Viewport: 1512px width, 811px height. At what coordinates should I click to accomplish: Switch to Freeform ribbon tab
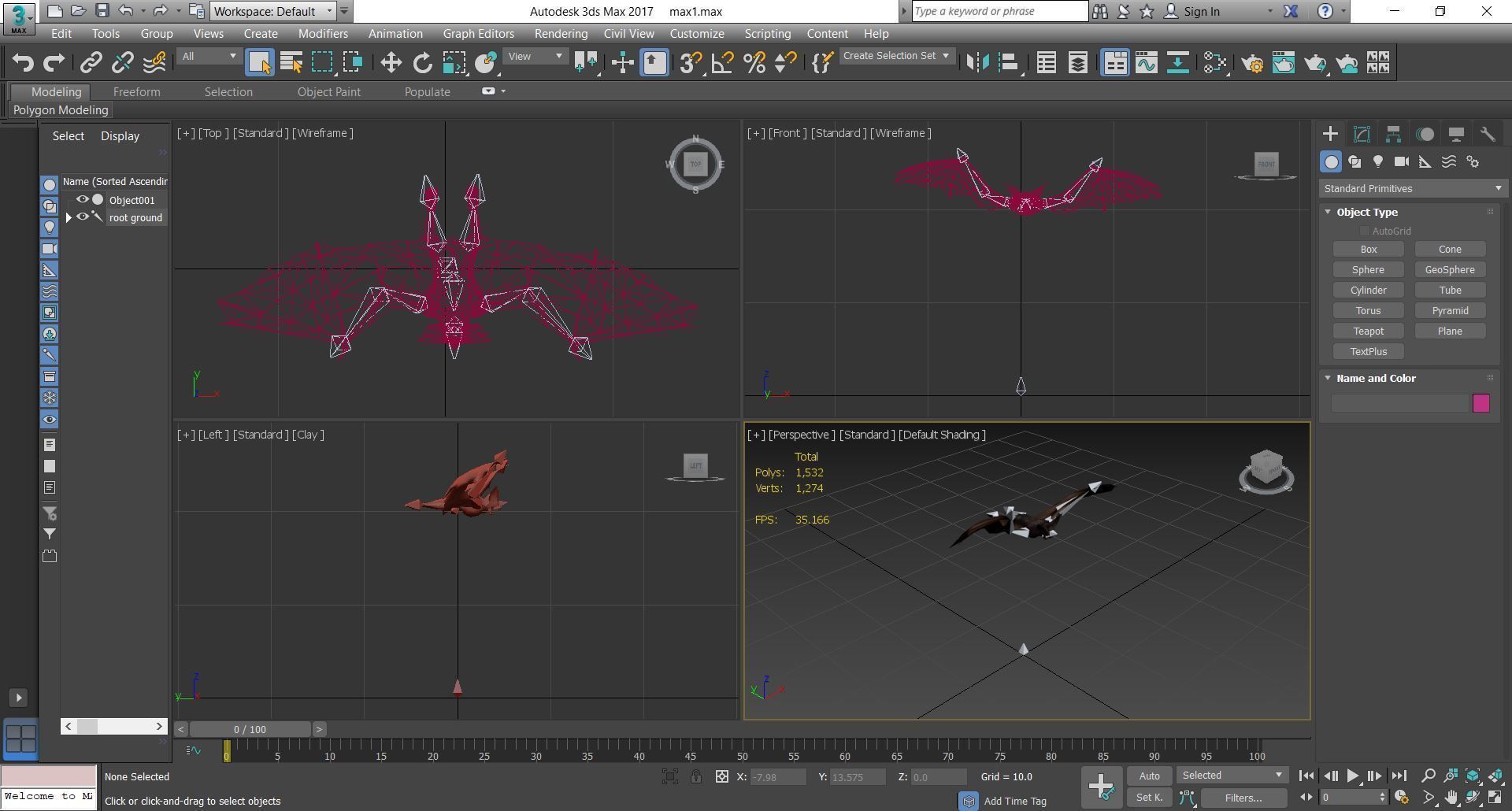136,92
